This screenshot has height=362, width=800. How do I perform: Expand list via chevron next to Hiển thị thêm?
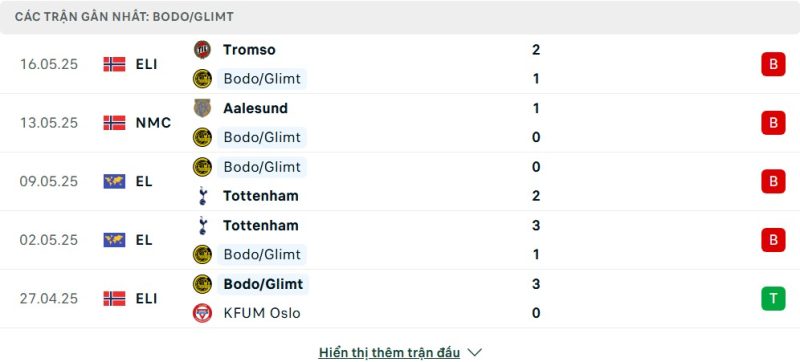tap(474, 352)
